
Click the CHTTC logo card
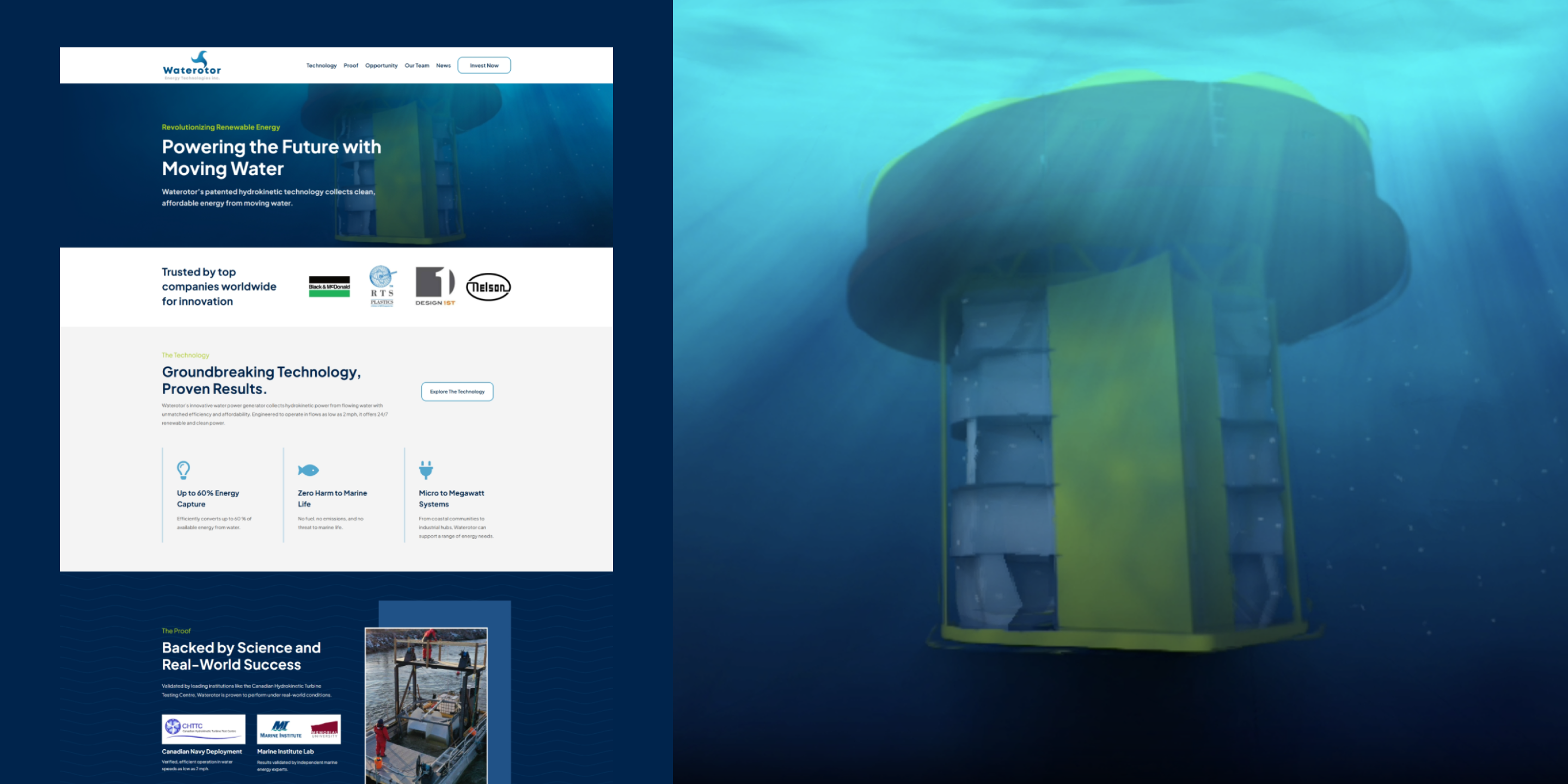coord(203,728)
